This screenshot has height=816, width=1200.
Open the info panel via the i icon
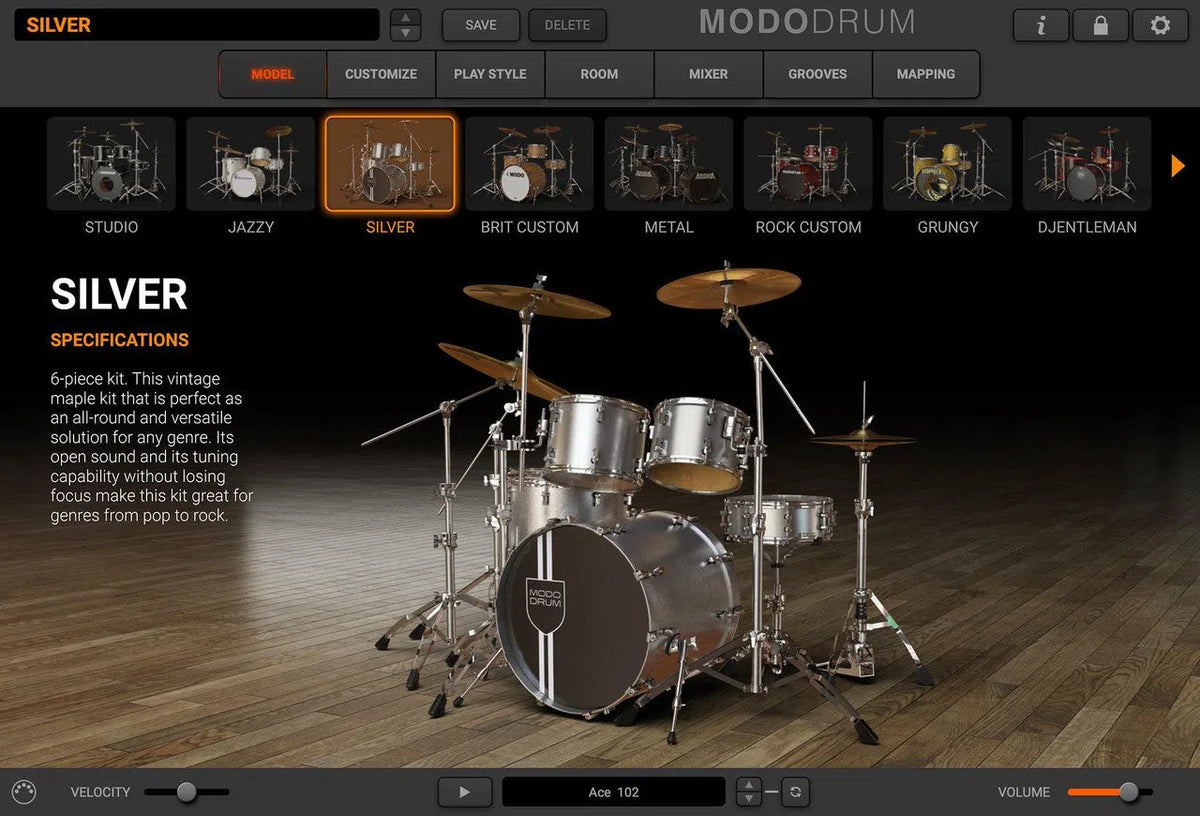click(1040, 25)
